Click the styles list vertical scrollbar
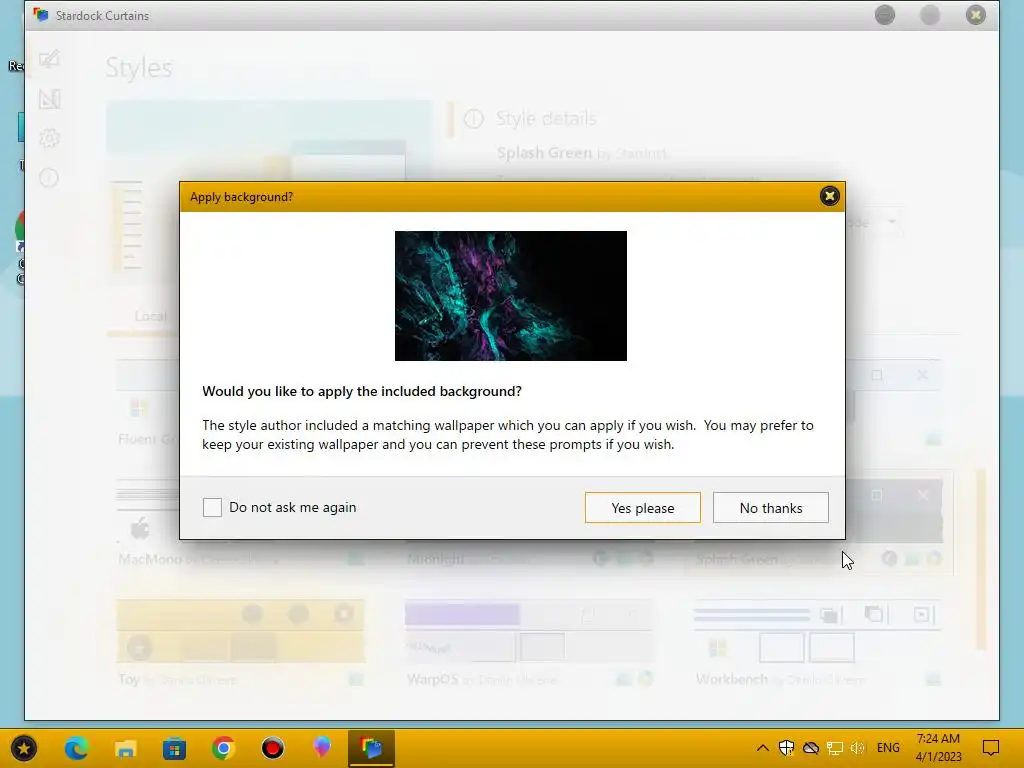1024x768 pixels. tap(980, 559)
